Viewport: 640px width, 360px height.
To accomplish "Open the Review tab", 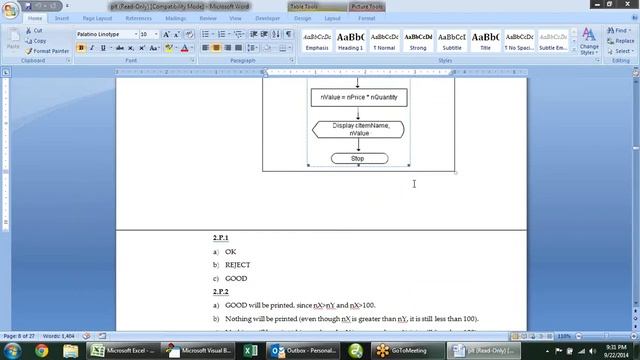I will 208,18.
